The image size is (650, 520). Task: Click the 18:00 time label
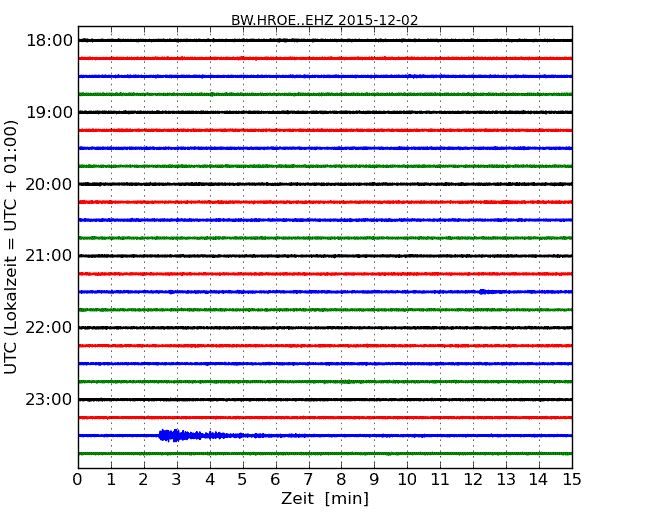49,41
